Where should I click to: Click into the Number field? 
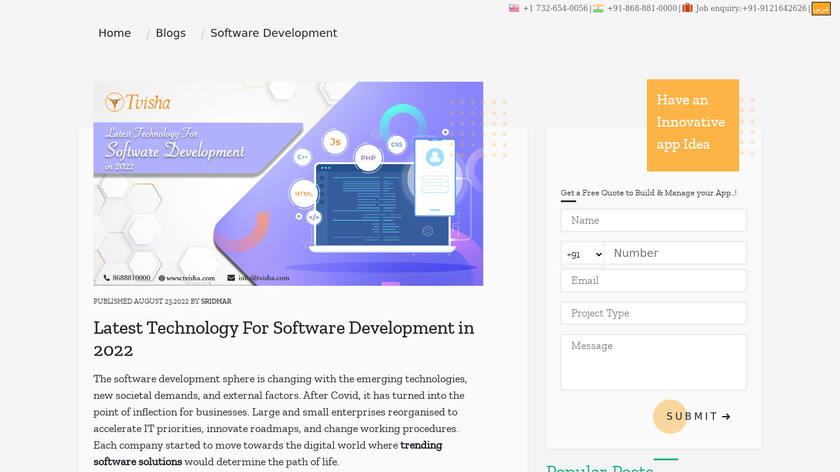pos(675,254)
